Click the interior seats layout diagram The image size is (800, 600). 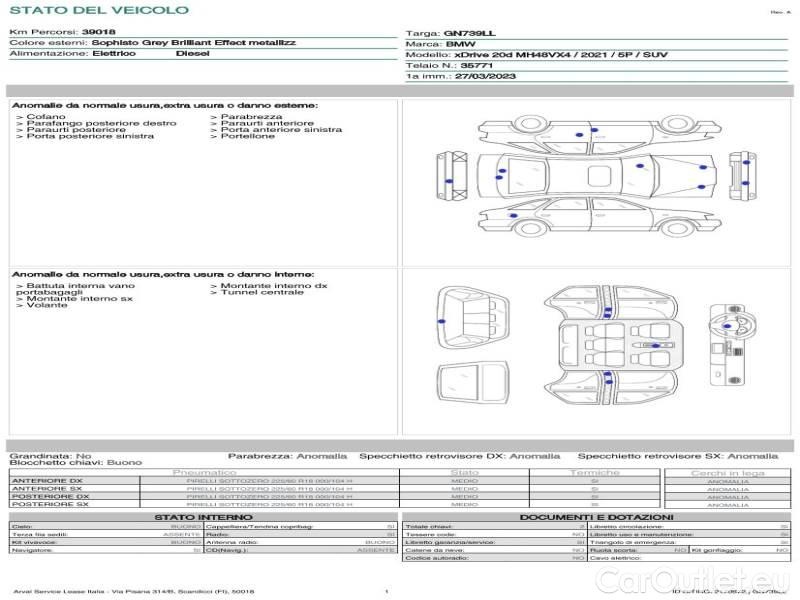click(613, 345)
